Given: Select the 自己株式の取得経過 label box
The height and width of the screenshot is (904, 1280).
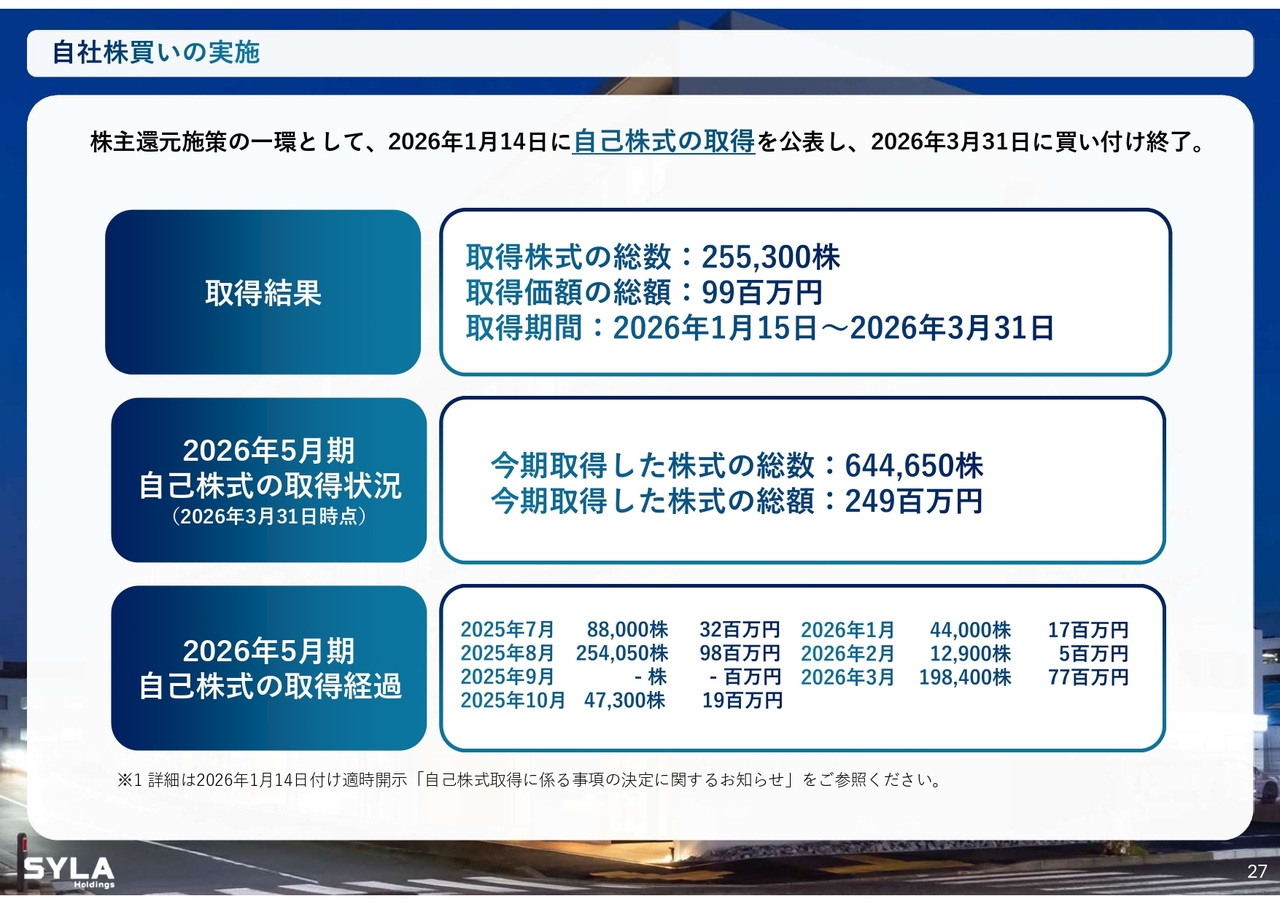Looking at the screenshot, I should click(x=269, y=668).
